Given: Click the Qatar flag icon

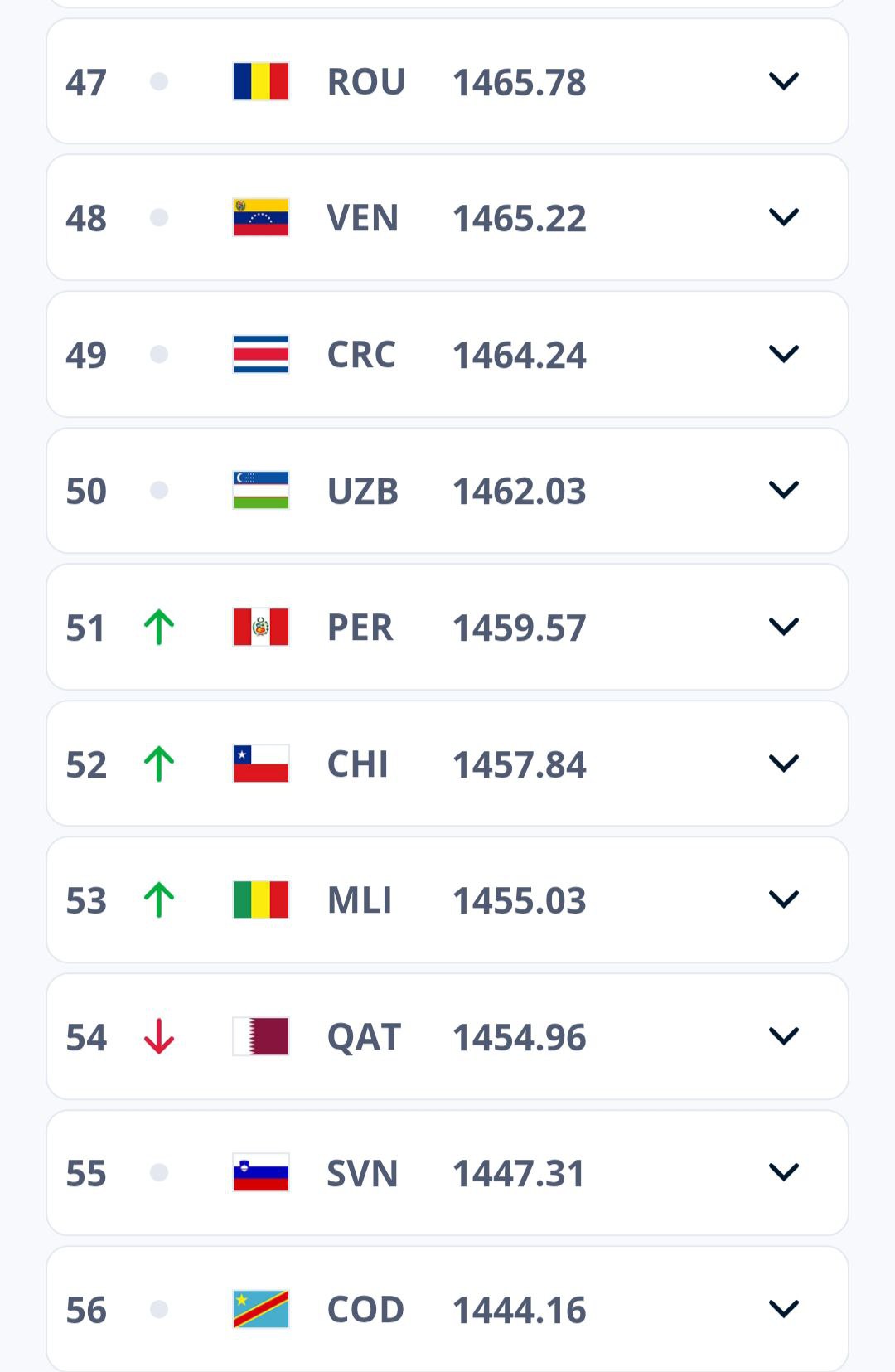Looking at the screenshot, I should (x=261, y=1036).
